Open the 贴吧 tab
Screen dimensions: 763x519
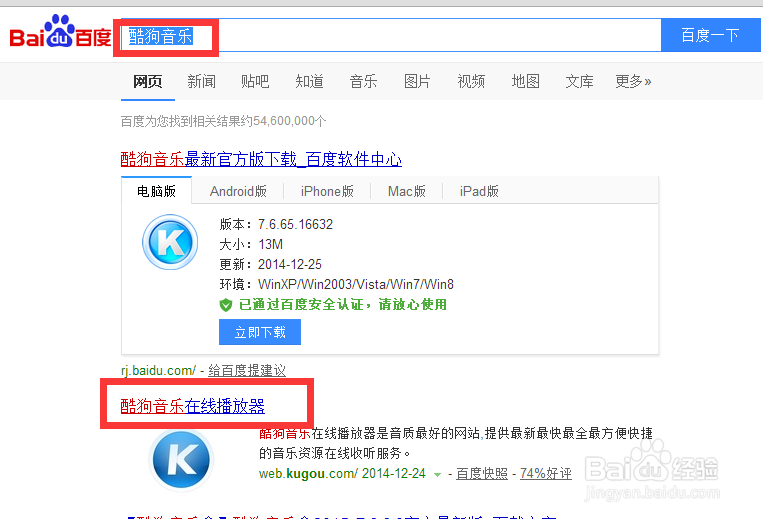pos(255,81)
